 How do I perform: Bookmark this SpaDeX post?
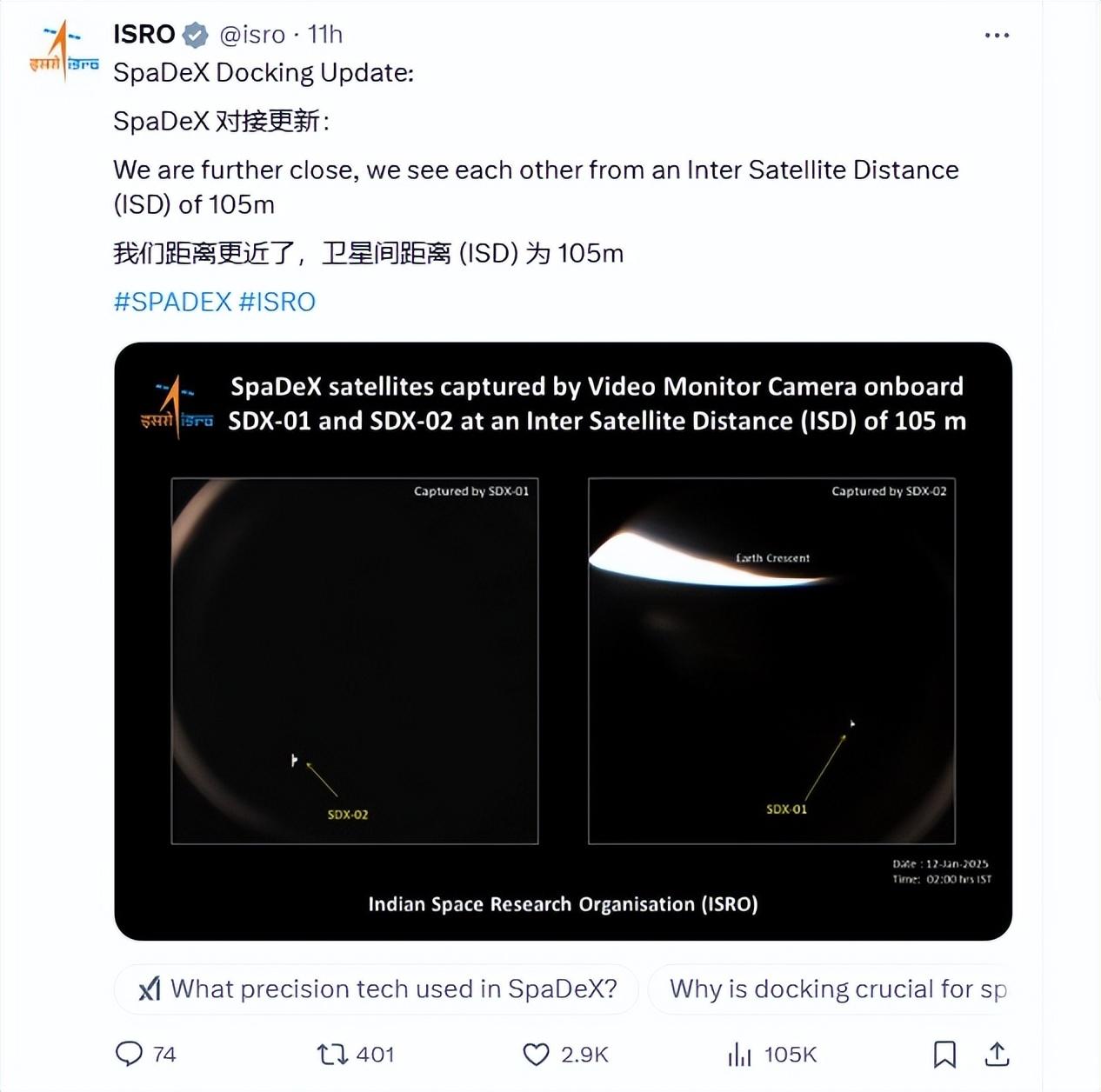[x=944, y=1055]
